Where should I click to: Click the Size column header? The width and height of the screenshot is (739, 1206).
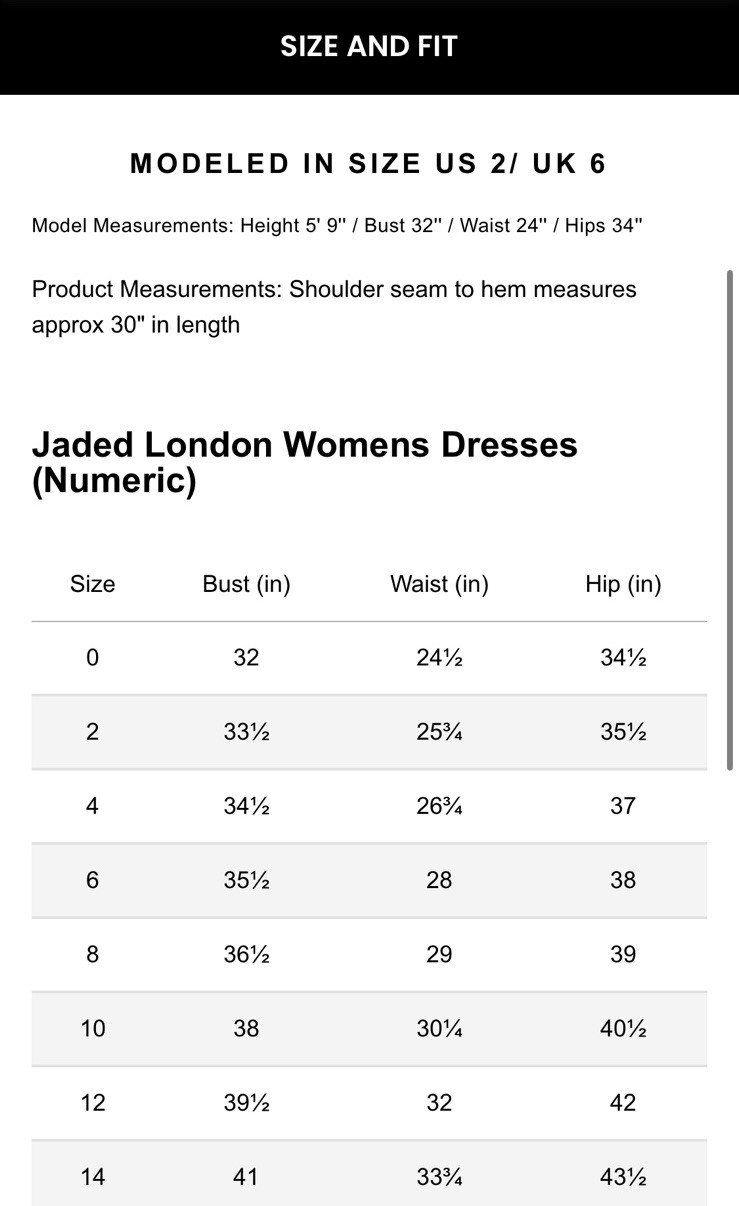coord(92,584)
